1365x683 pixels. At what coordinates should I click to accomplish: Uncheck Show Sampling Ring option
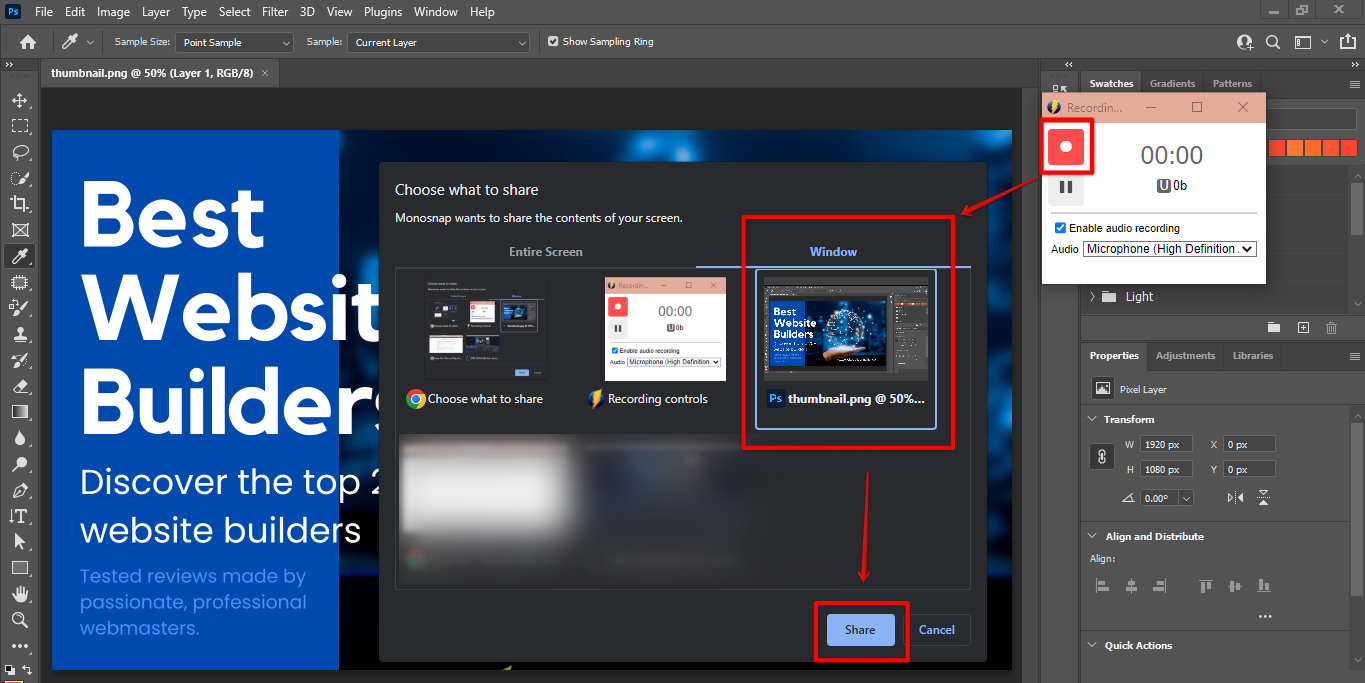pos(553,42)
